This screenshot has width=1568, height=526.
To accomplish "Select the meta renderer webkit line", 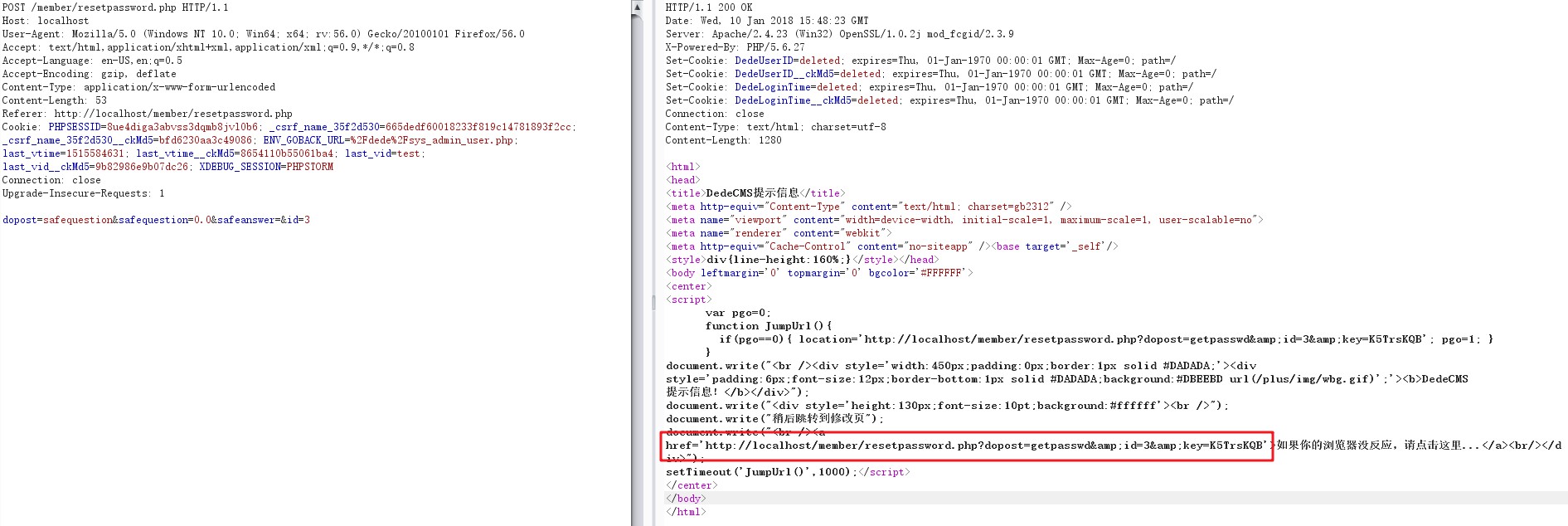I will [x=779, y=233].
